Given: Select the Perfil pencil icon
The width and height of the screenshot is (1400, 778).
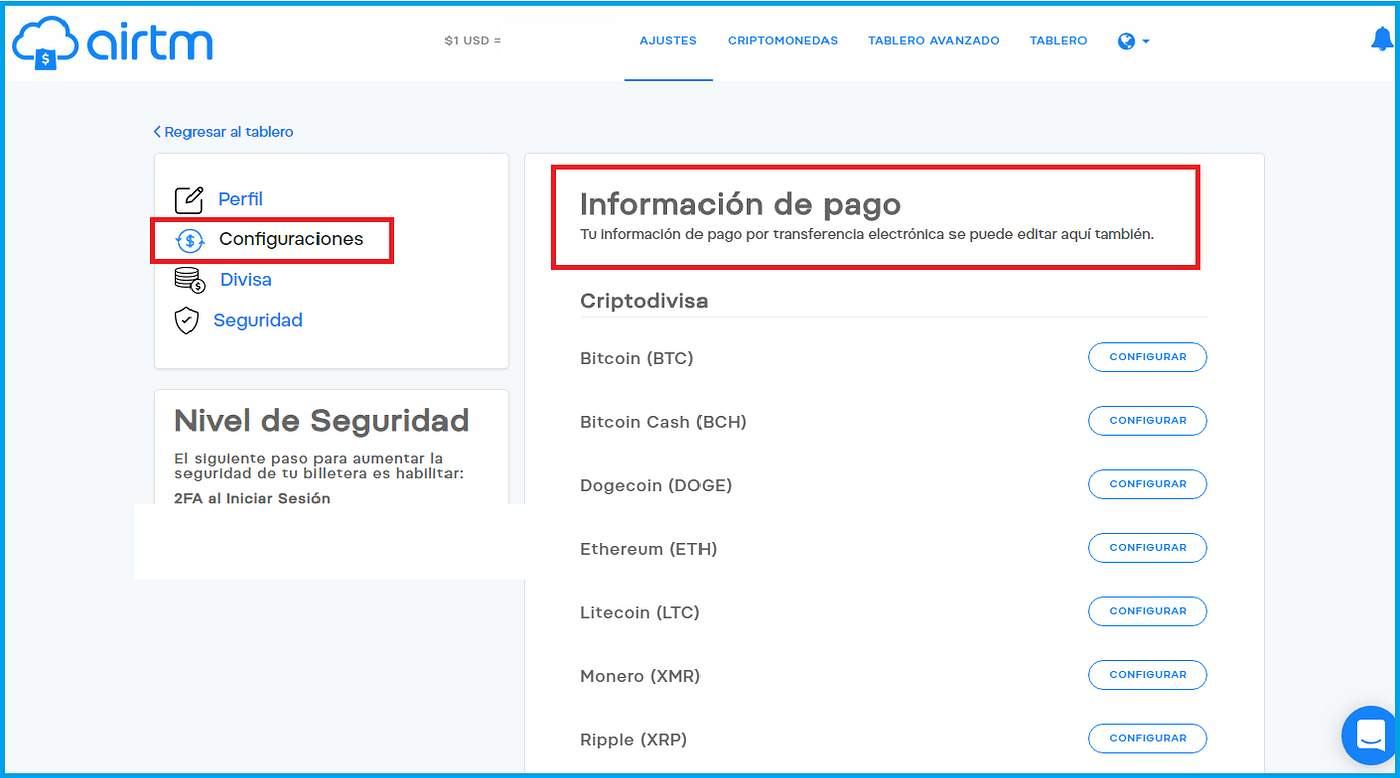Looking at the screenshot, I should (x=187, y=199).
